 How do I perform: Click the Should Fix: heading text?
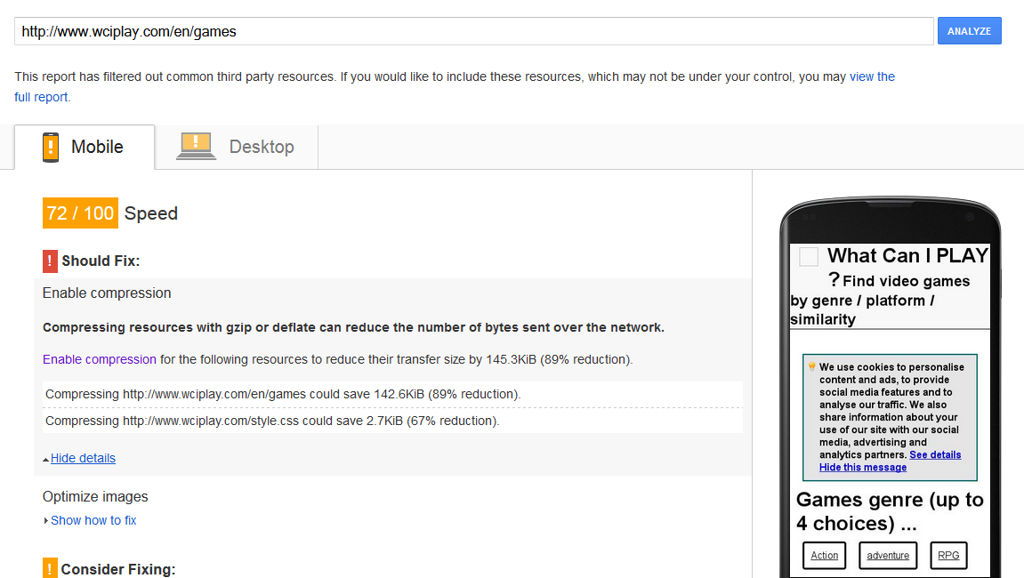point(101,261)
